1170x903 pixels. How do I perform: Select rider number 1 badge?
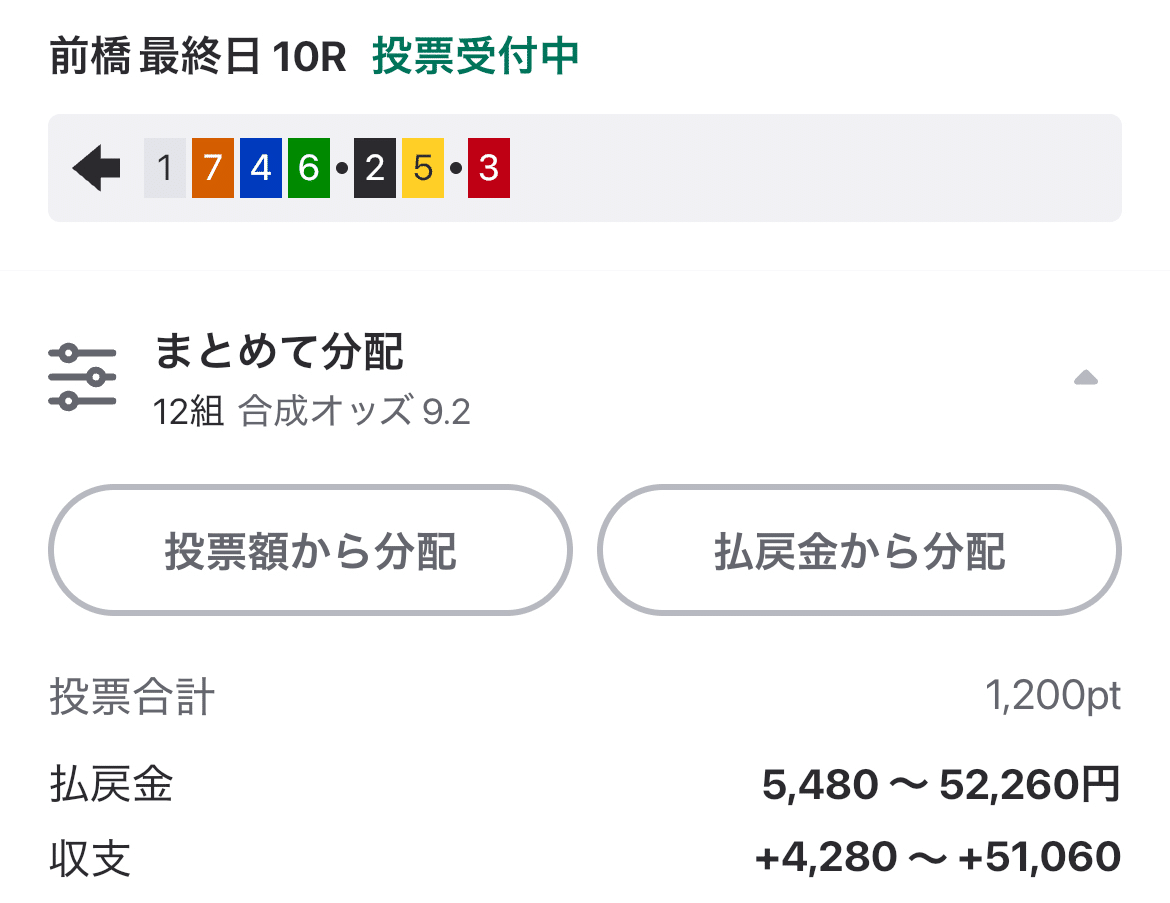tap(163, 168)
